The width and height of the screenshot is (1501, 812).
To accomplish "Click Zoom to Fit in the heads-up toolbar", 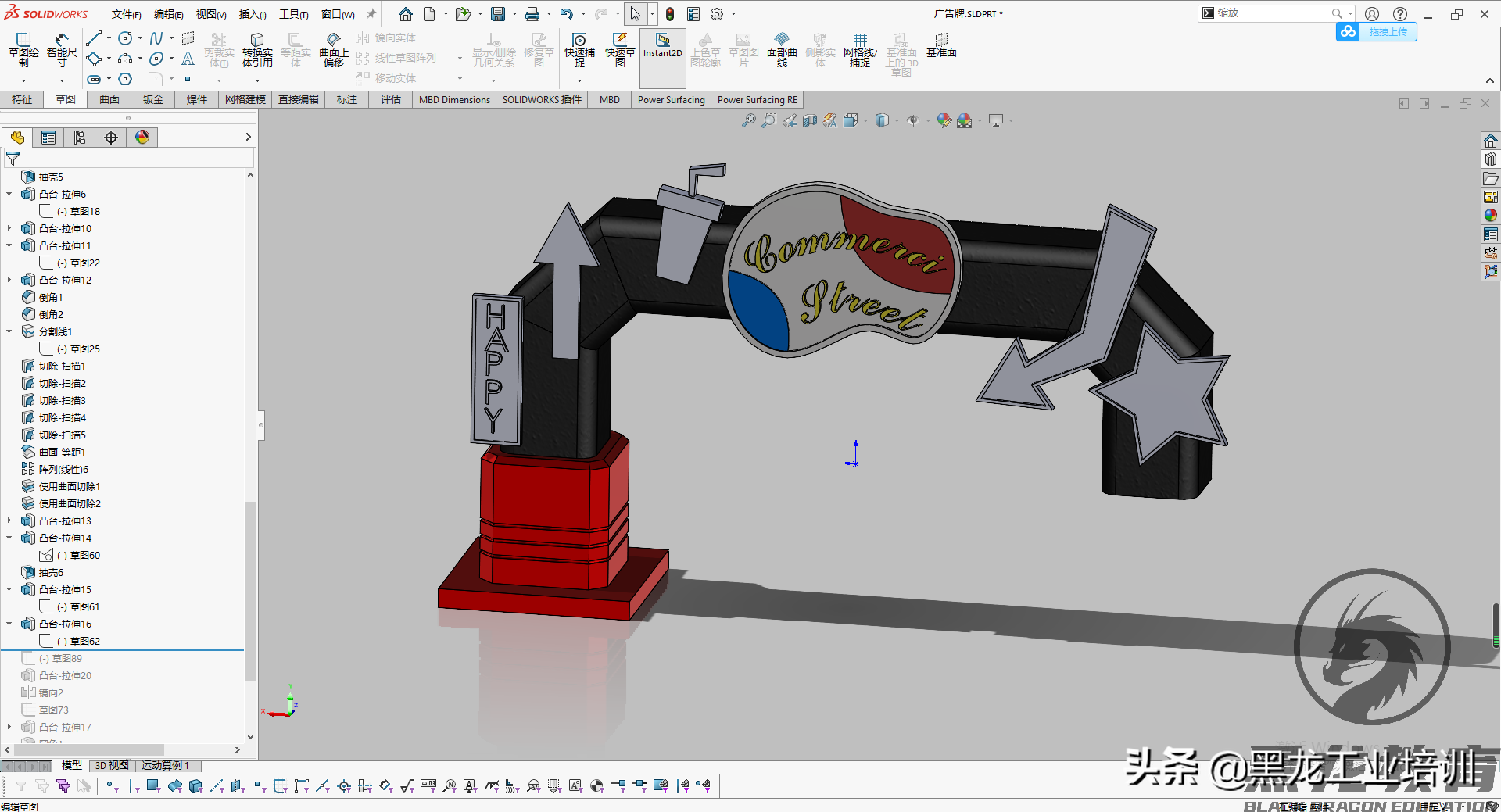I will [748, 120].
